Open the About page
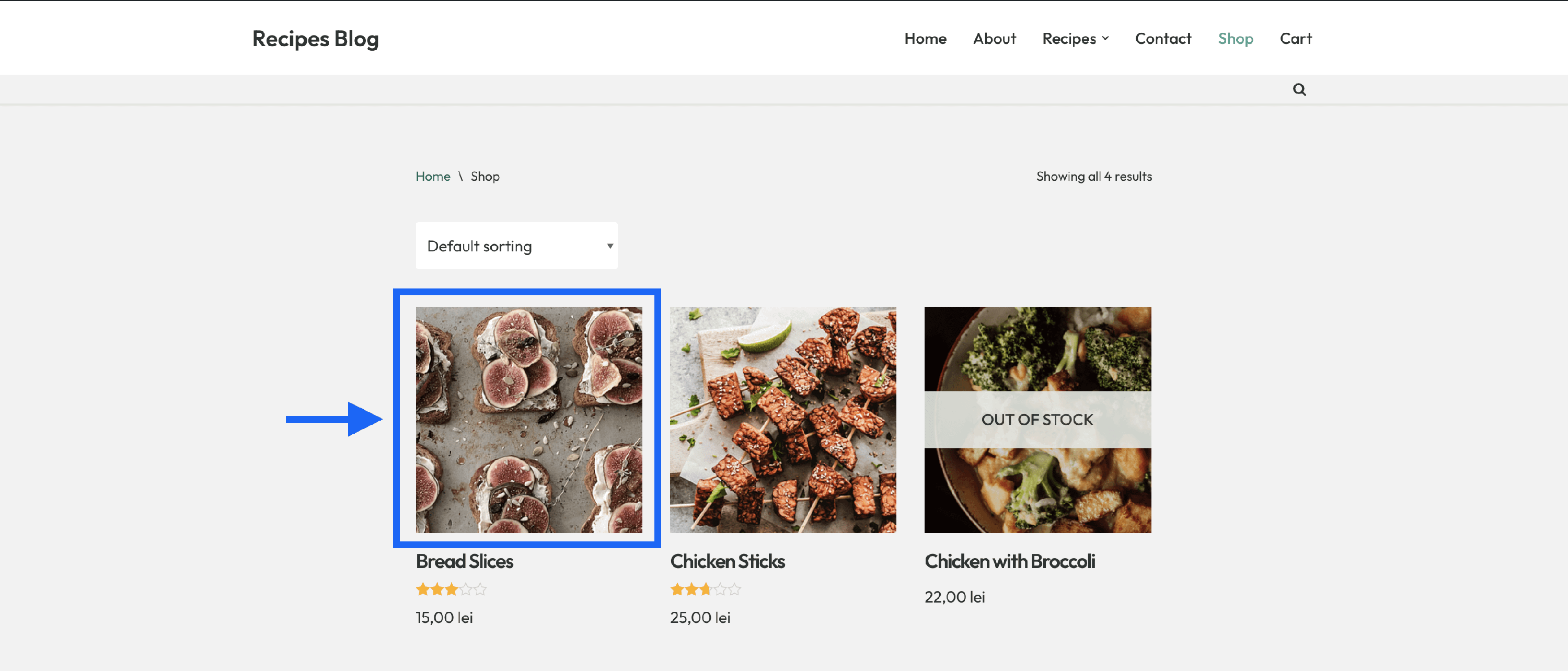Image resolution: width=1568 pixels, height=671 pixels. 994,38
